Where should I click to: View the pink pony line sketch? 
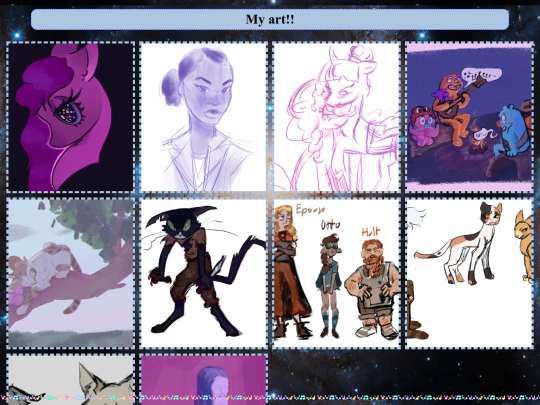point(336,117)
